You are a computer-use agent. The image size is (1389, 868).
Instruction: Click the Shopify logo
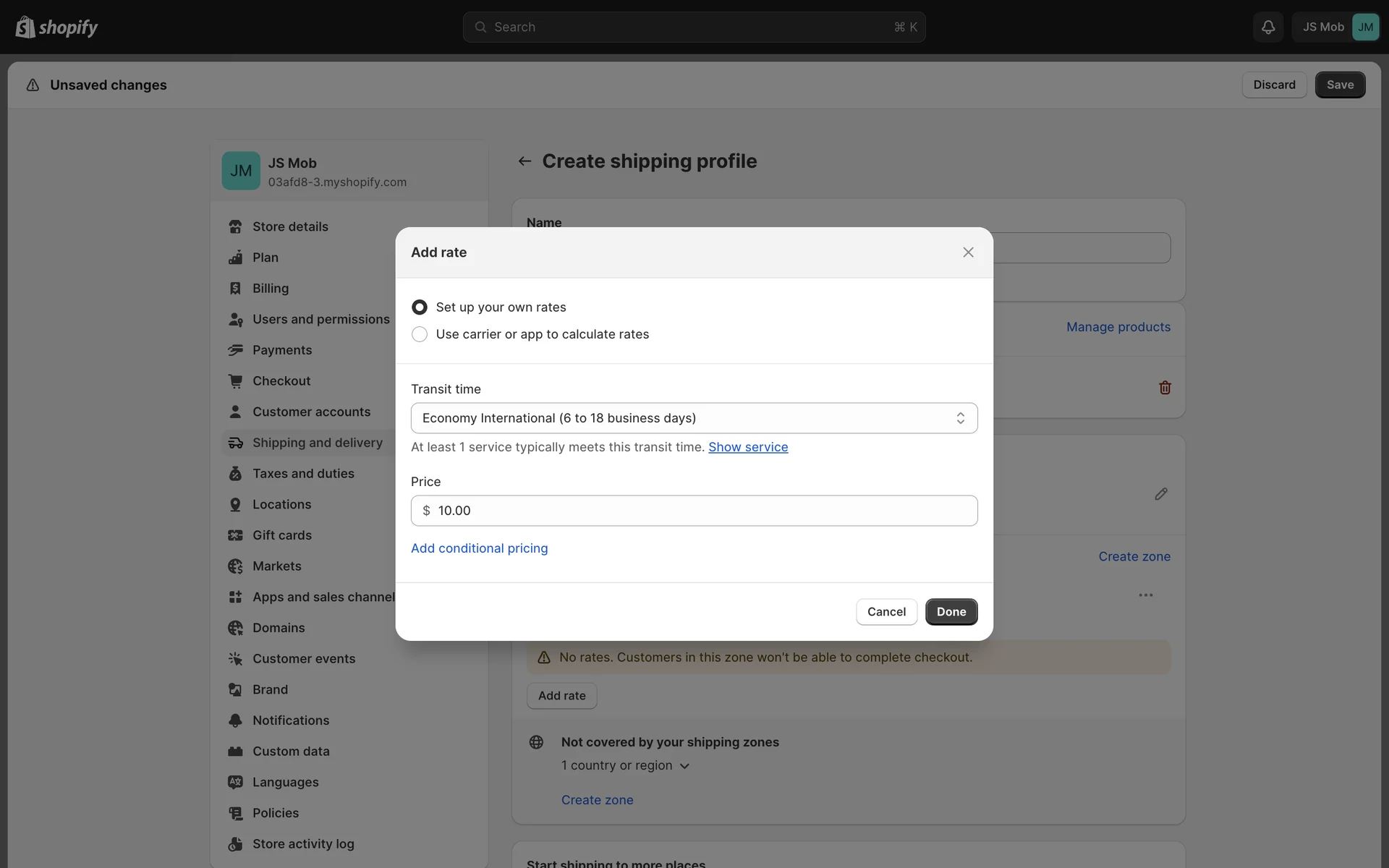[56, 27]
